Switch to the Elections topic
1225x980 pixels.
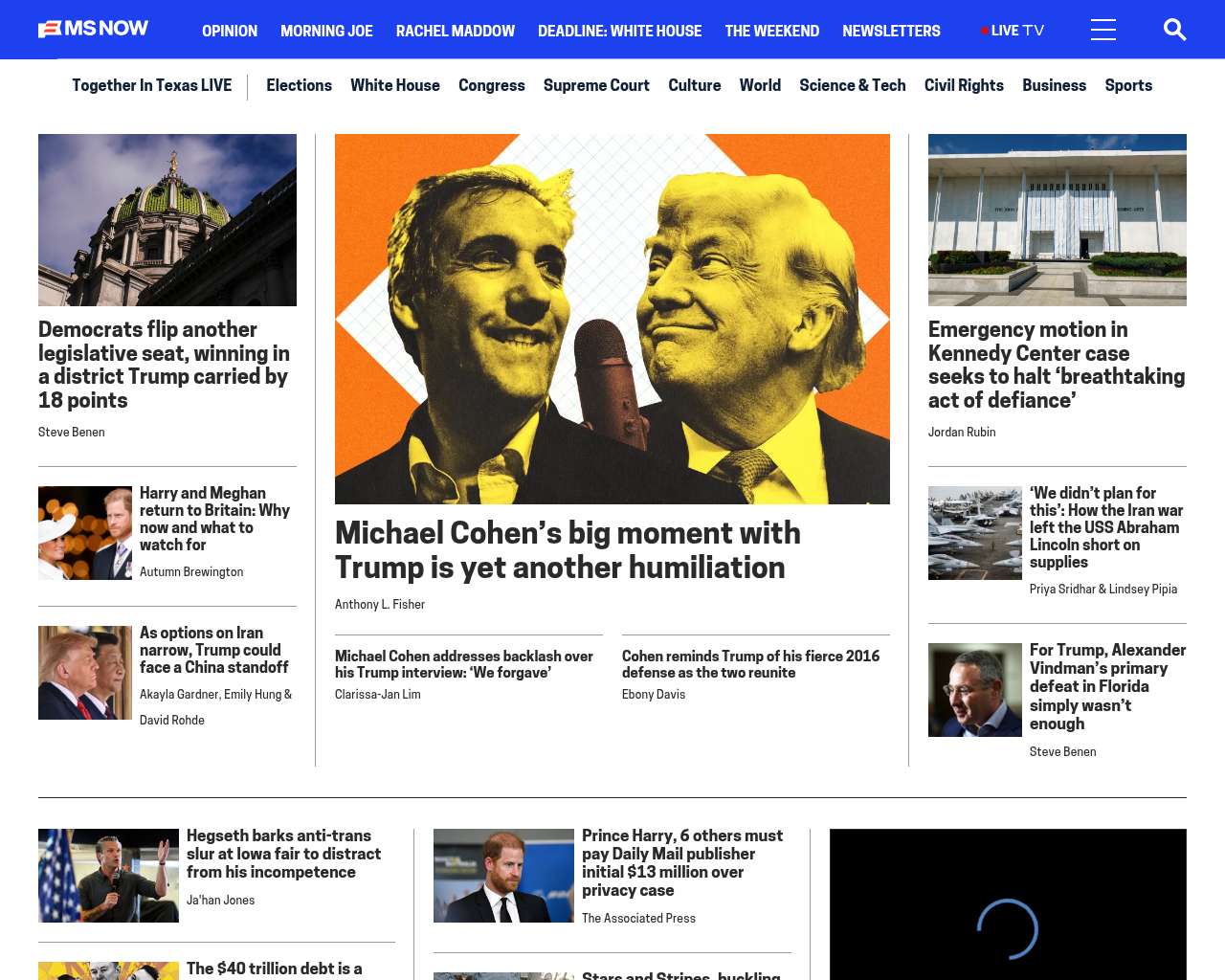(x=299, y=85)
